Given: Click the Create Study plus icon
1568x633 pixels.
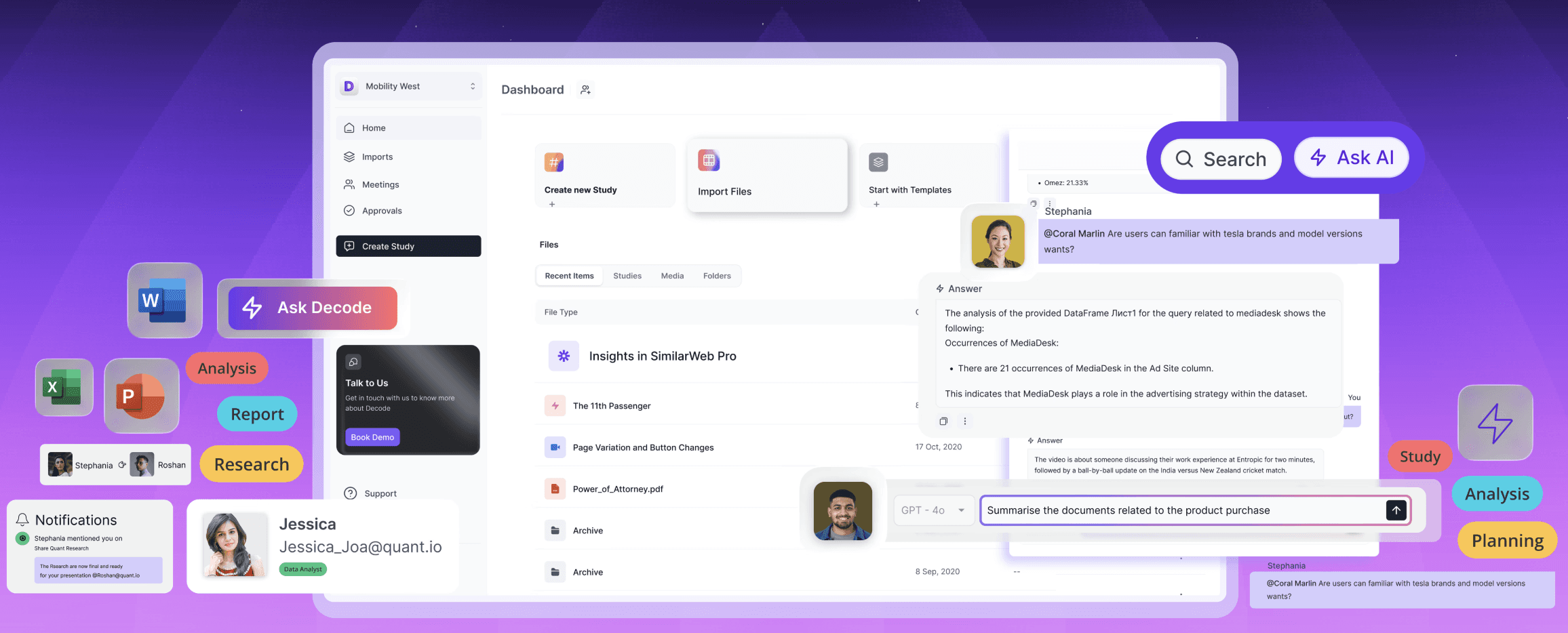Looking at the screenshot, I should (x=349, y=246).
